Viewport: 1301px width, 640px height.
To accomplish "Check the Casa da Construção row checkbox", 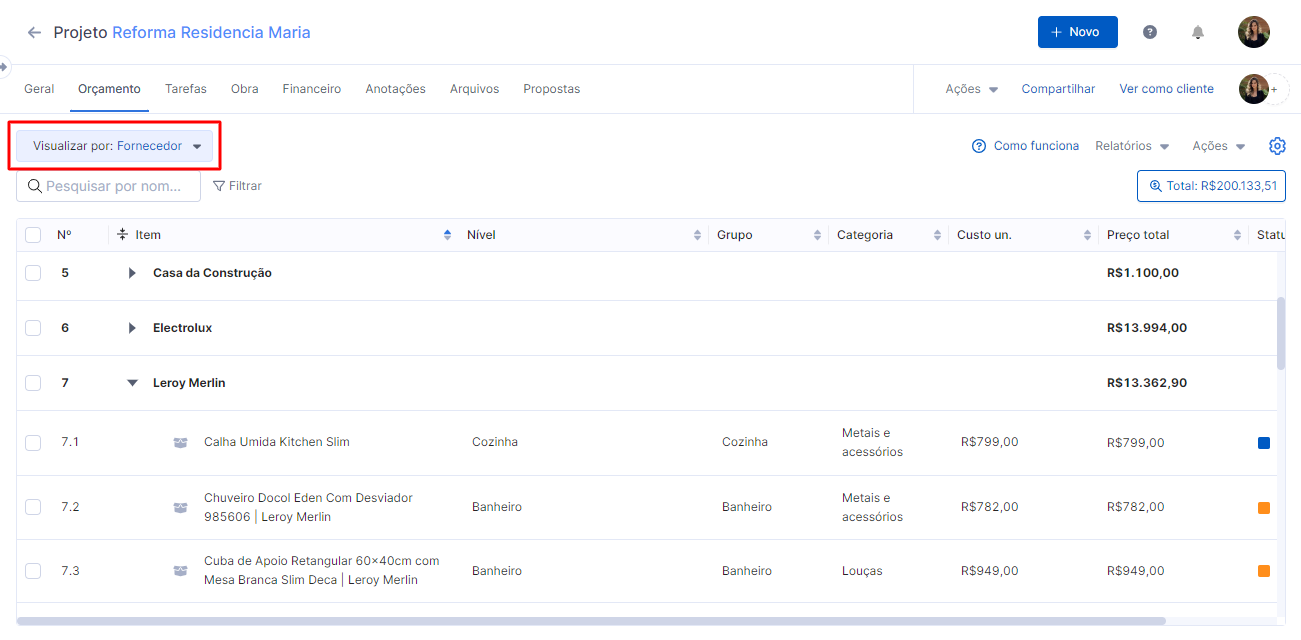I will point(33,273).
